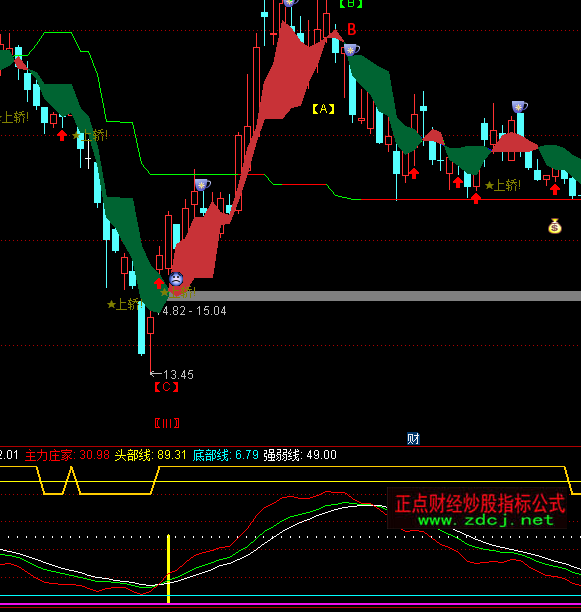
Task: Click the money bag icon
Action: [x=554, y=226]
